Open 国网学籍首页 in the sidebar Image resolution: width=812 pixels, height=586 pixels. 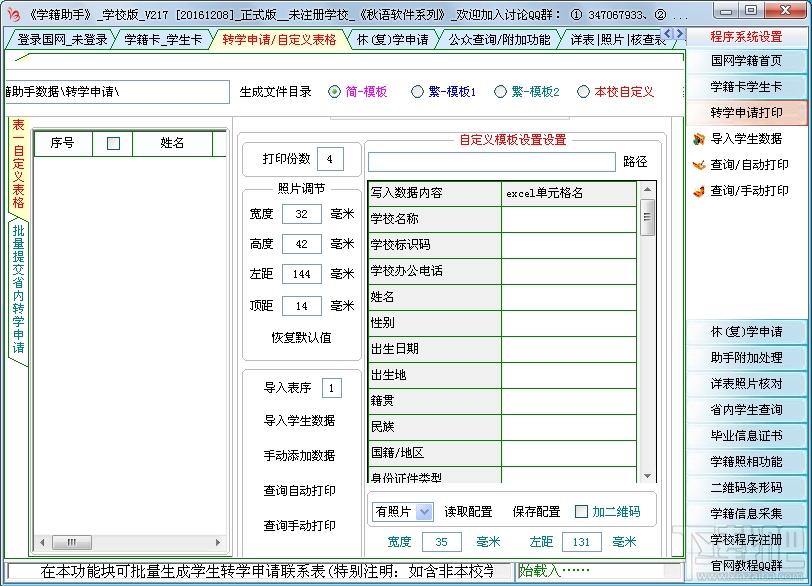coord(746,61)
